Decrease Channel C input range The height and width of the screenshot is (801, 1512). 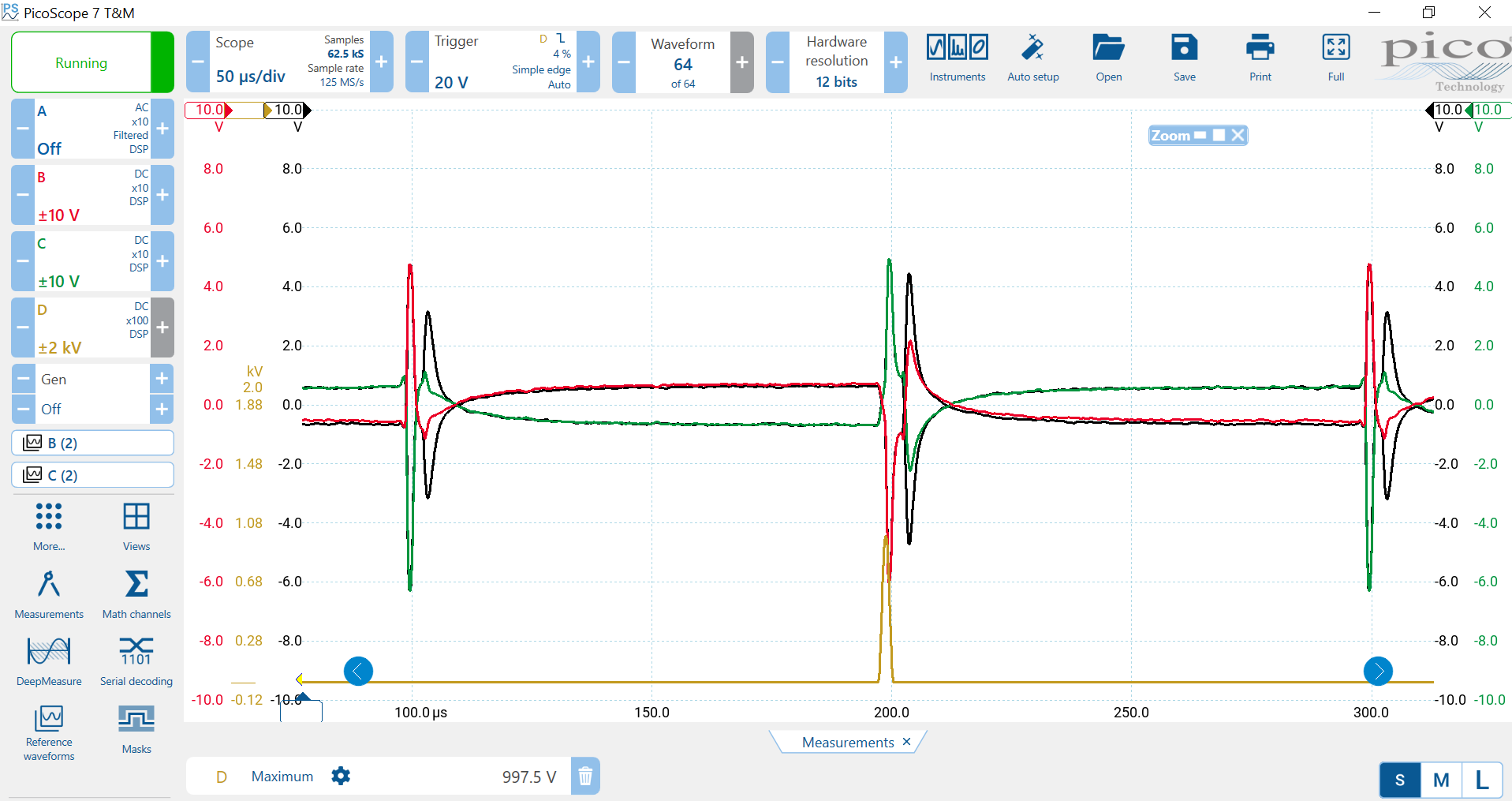coord(23,261)
